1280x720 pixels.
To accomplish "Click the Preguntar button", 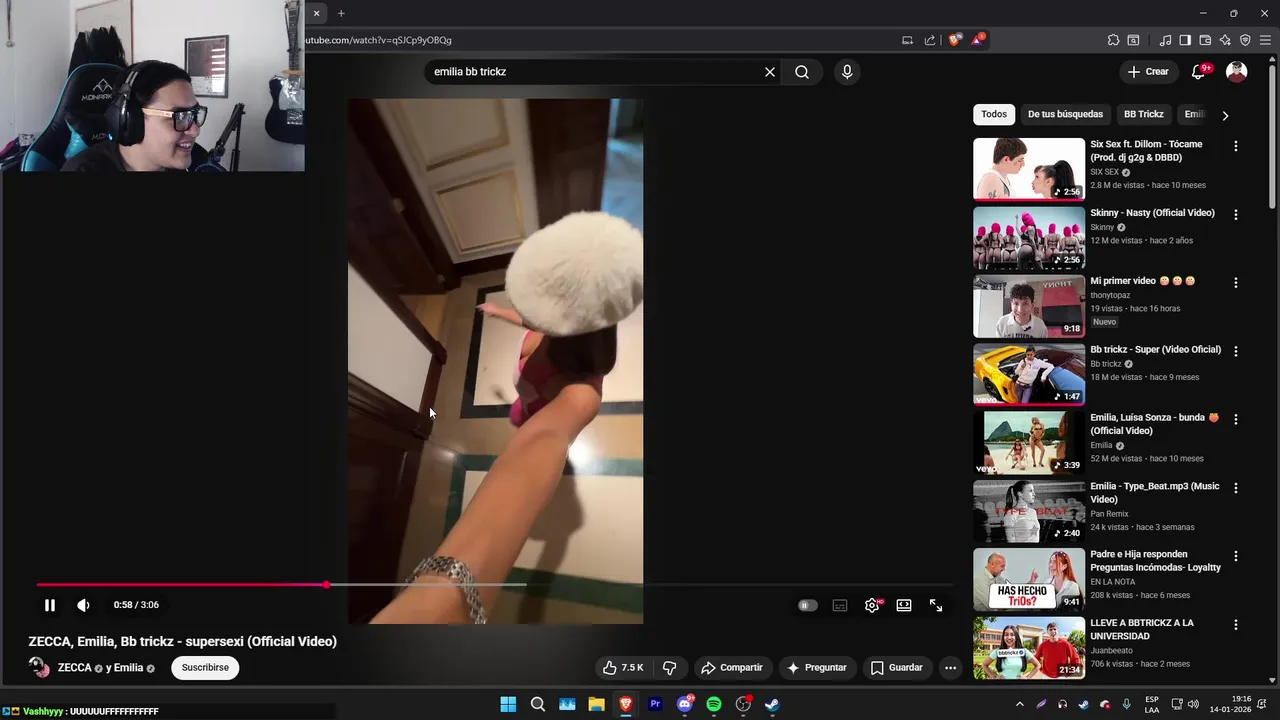I will click(817, 668).
